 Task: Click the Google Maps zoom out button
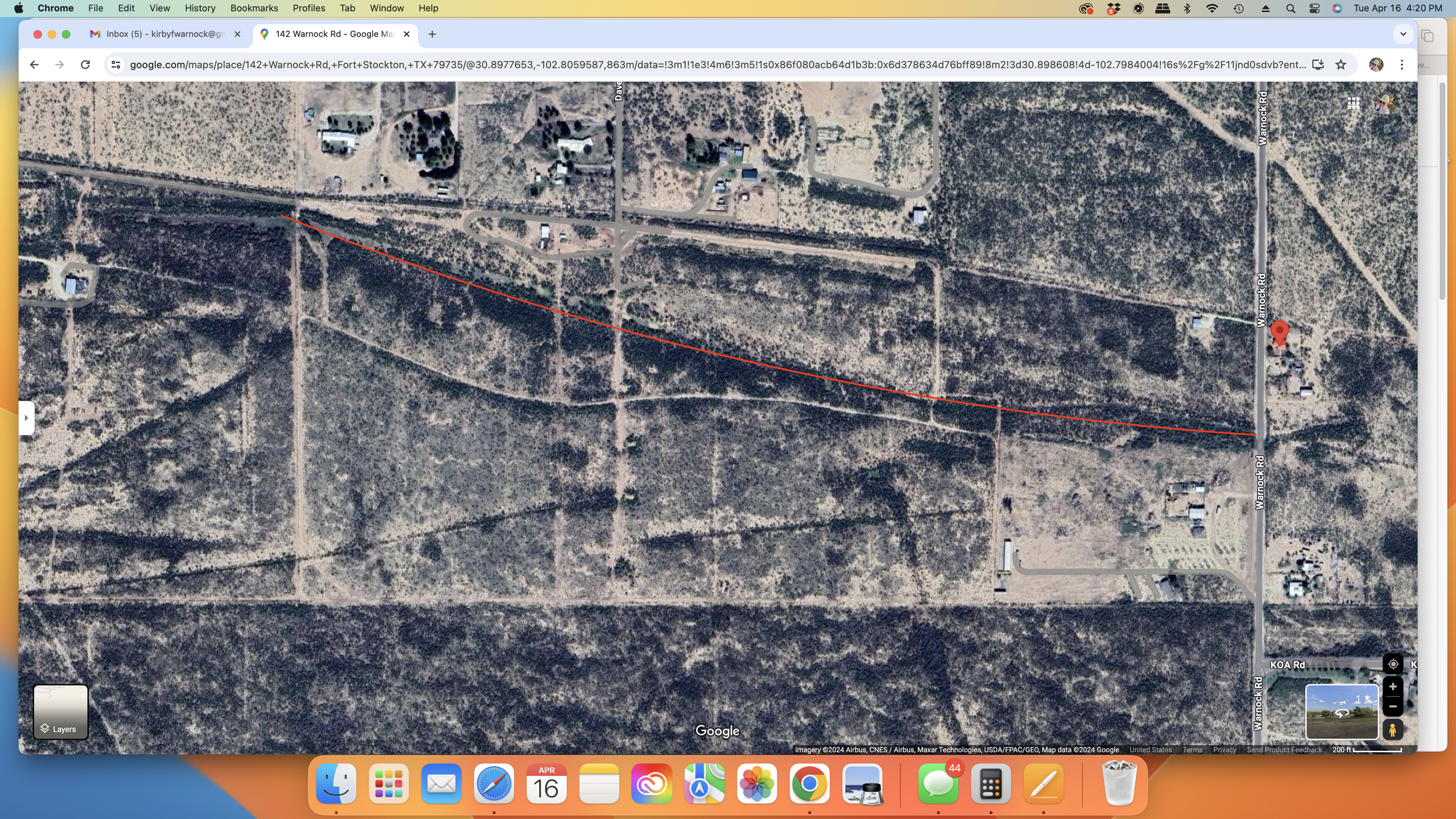pyautogui.click(x=1393, y=707)
